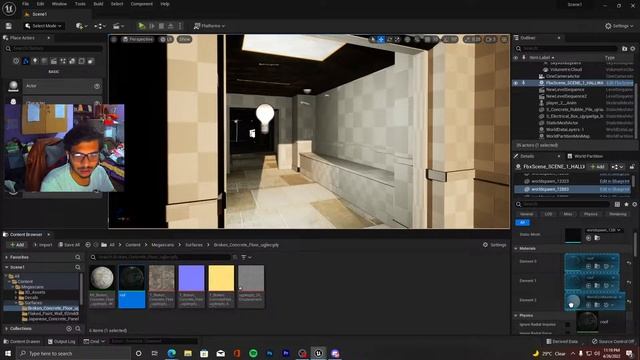The image size is (640, 360).
Task: Select CineCameraActor in the Outliner
Action: pos(562,76)
